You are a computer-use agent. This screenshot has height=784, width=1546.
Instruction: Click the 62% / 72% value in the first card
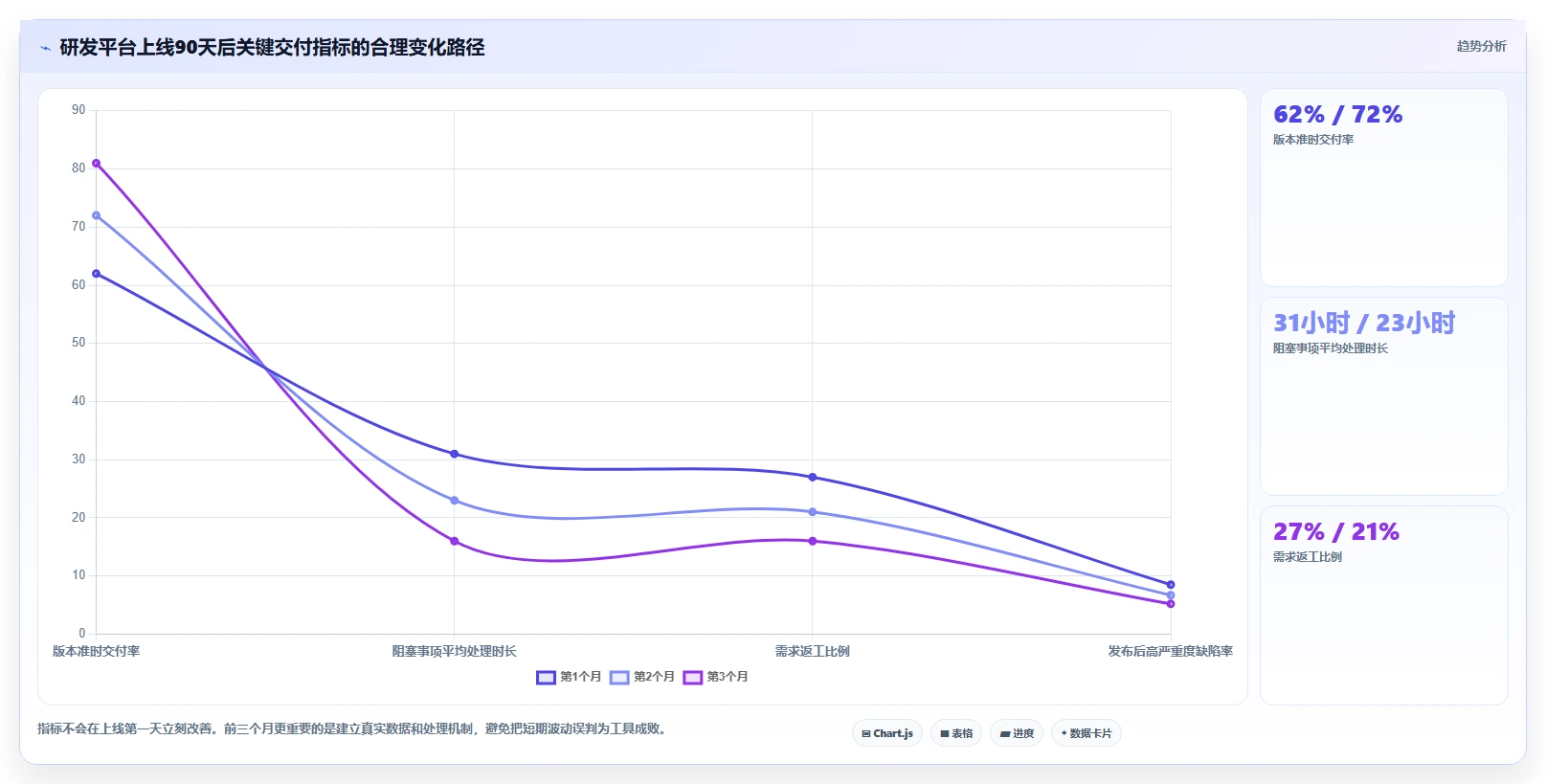coord(1337,115)
